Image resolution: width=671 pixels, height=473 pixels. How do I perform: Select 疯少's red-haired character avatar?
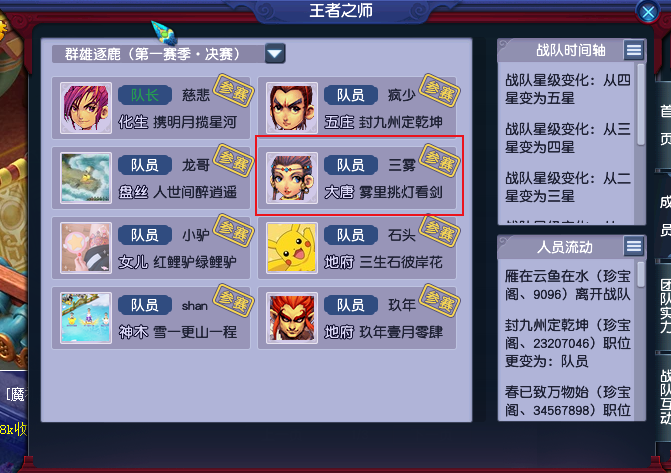point(292,108)
